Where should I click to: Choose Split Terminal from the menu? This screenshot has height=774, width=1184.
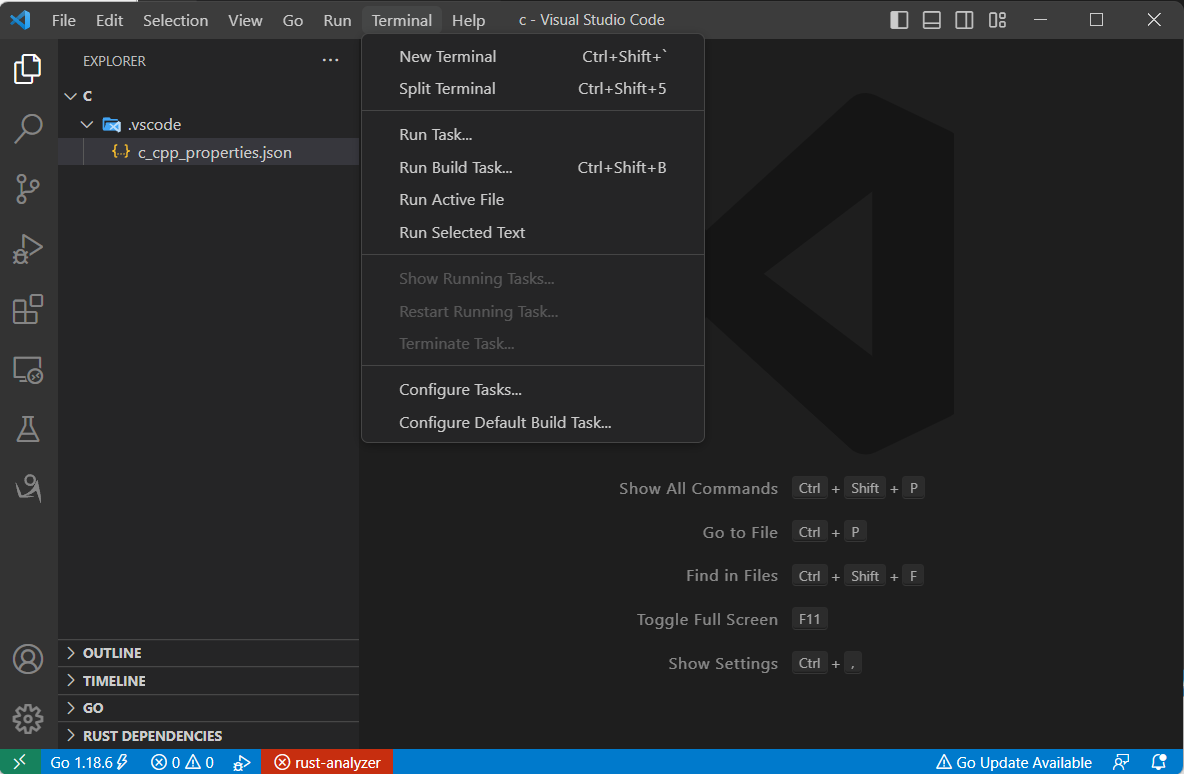click(533, 88)
